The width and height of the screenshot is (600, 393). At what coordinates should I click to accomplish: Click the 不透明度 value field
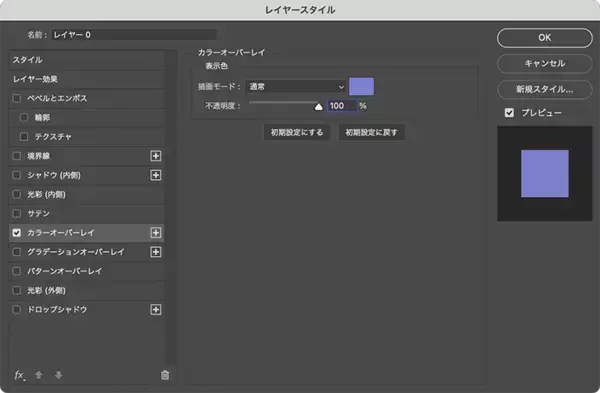[x=342, y=106]
